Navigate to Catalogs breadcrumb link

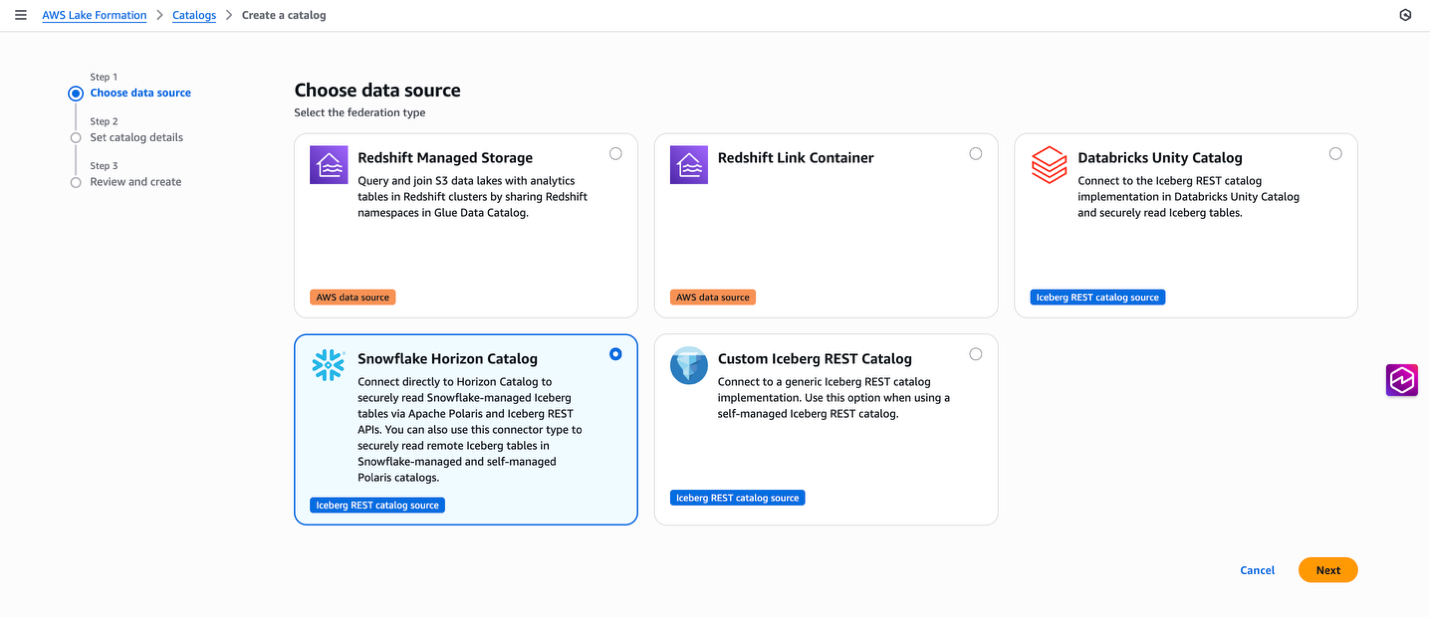(x=194, y=15)
